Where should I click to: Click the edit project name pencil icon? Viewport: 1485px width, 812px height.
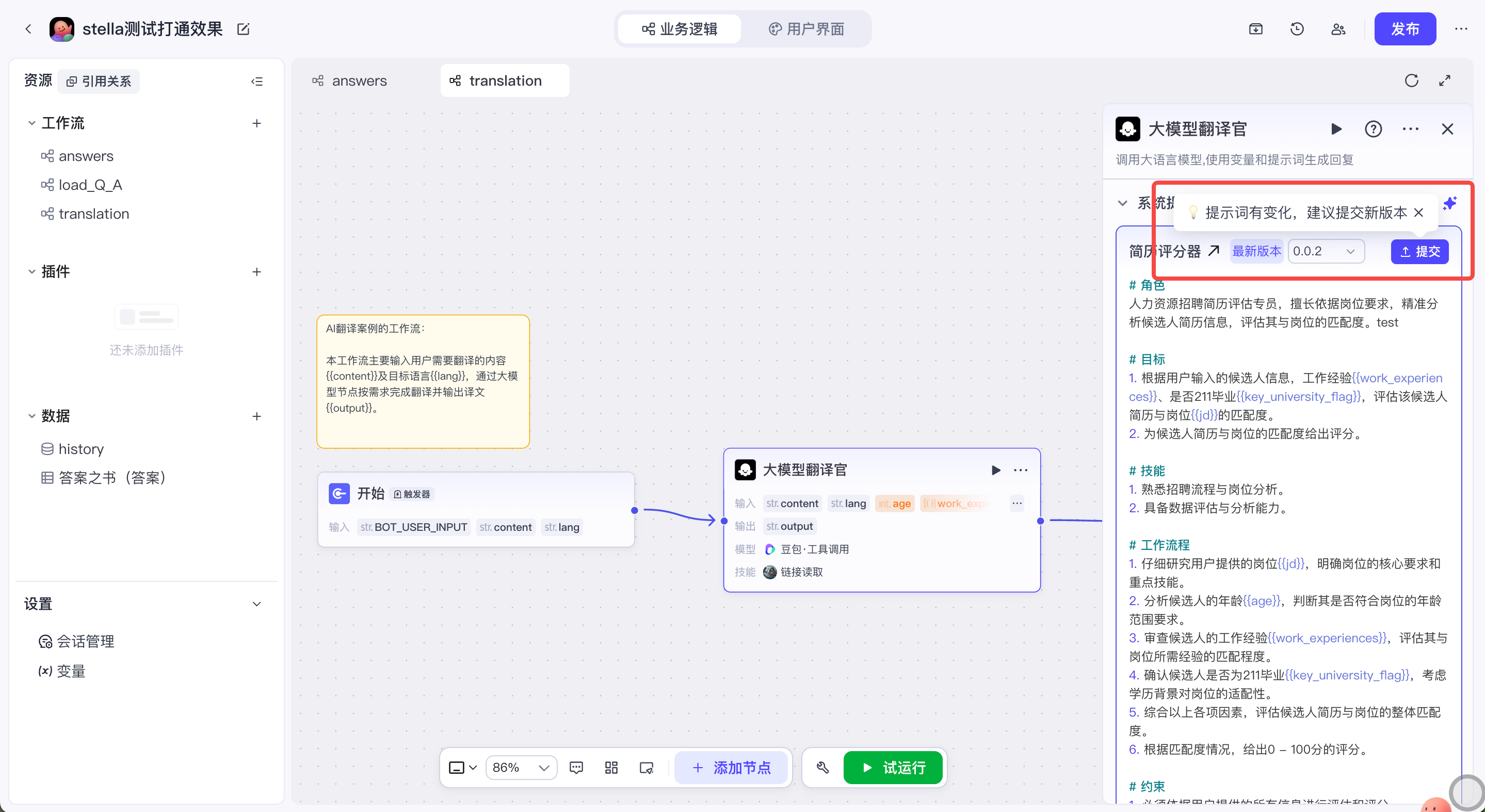[x=243, y=29]
